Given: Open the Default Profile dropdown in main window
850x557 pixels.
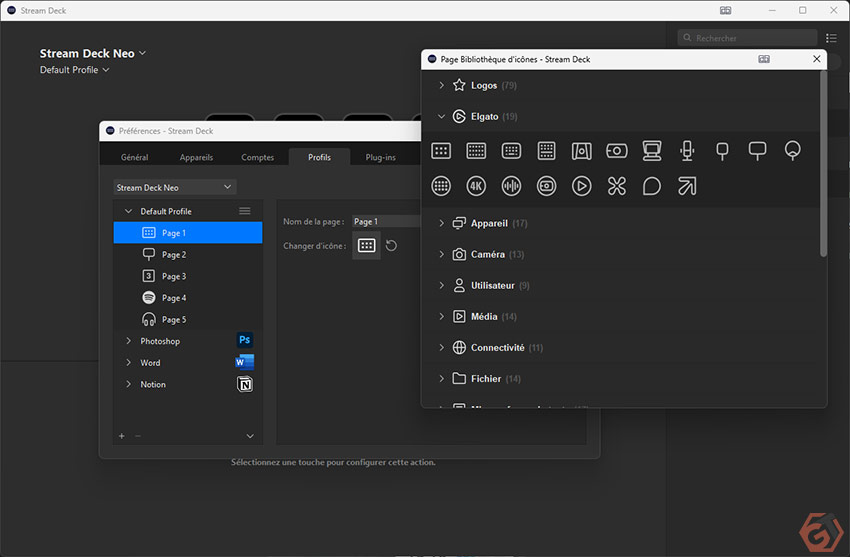Looking at the screenshot, I should 74,70.
